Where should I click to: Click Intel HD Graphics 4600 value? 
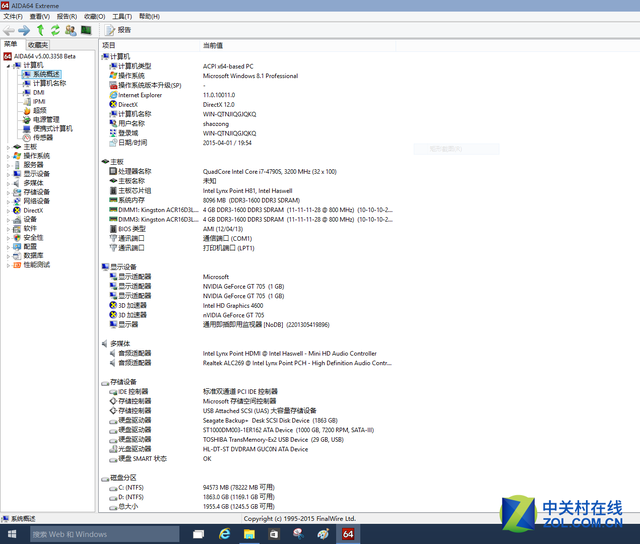pyautogui.click(x=233, y=306)
